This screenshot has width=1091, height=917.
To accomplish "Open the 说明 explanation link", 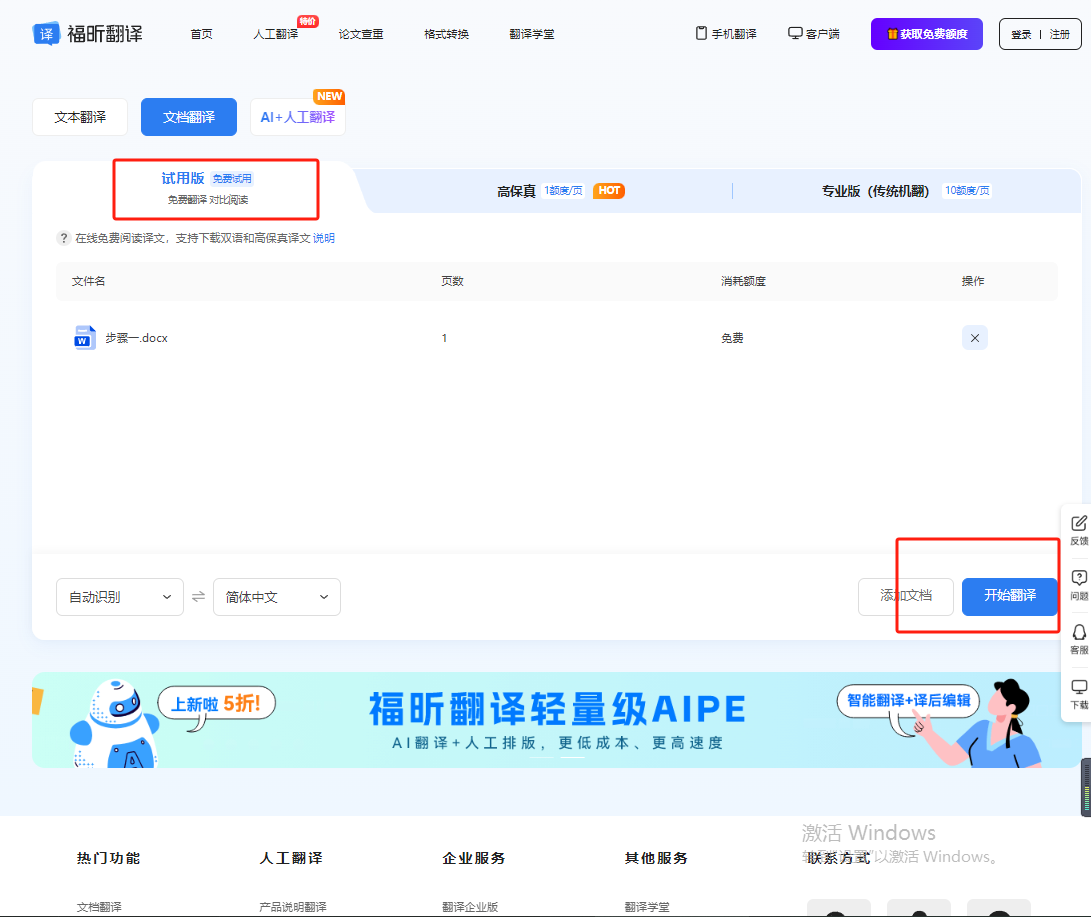I will click(x=324, y=238).
